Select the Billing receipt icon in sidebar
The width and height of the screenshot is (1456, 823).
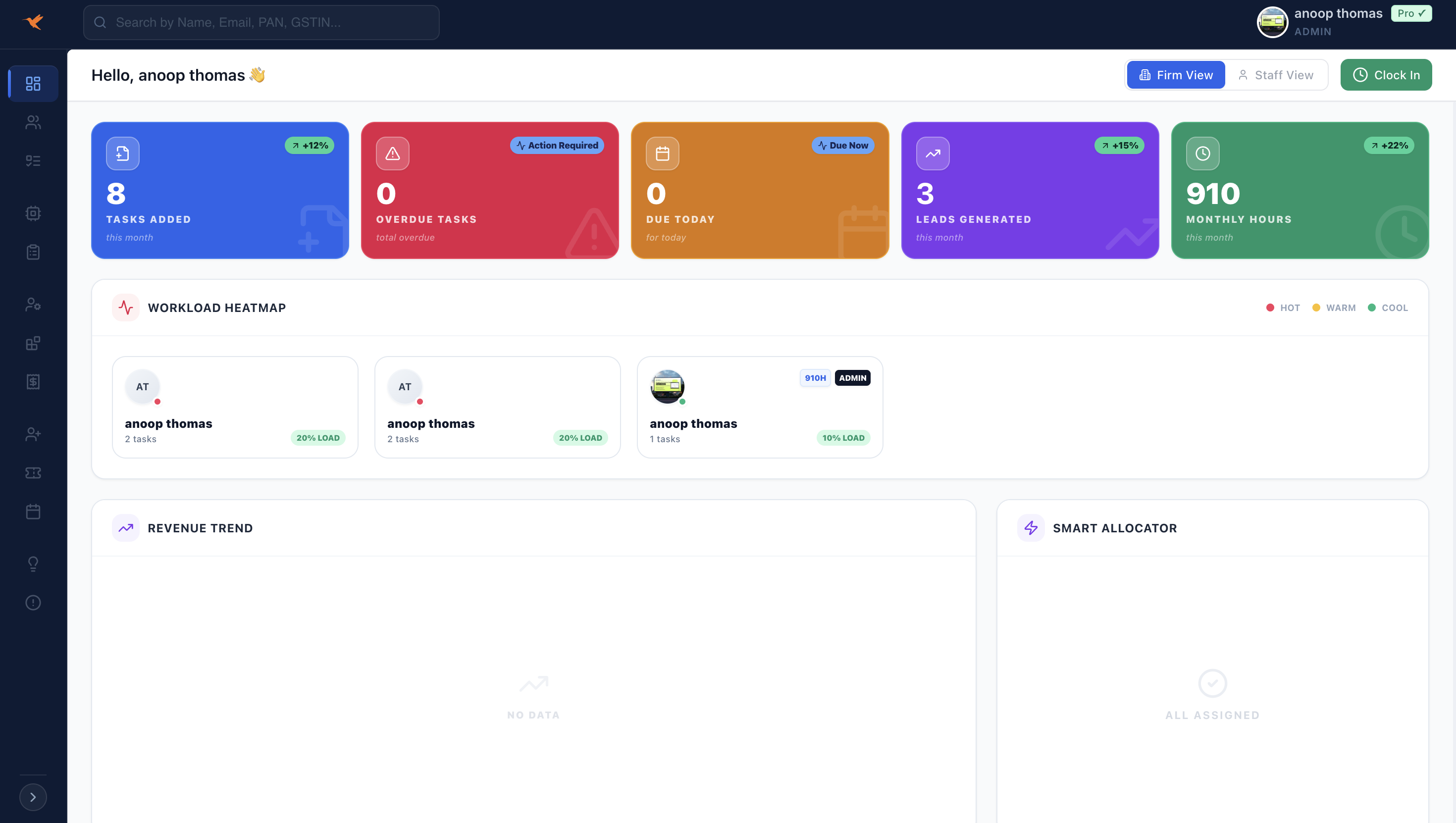pos(32,382)
